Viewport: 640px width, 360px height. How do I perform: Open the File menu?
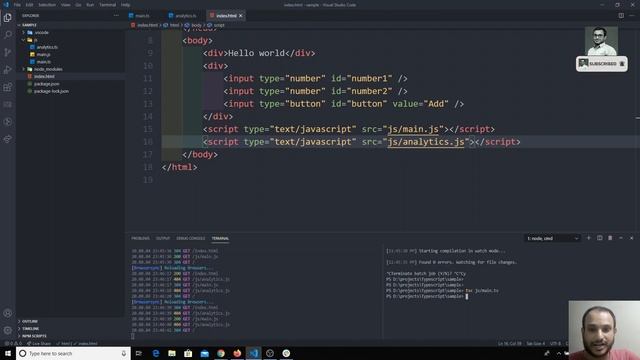point(17,5)
